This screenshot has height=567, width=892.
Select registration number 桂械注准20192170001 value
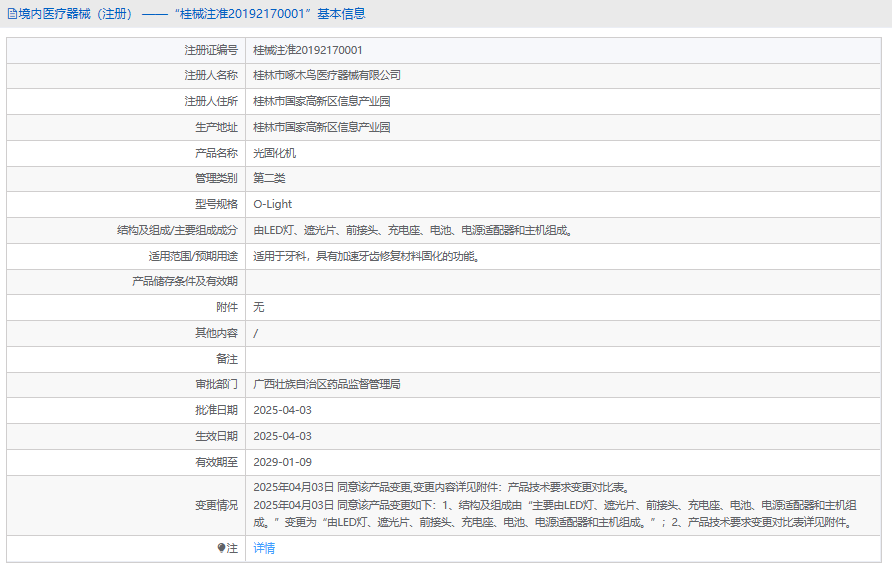(308, 50)
